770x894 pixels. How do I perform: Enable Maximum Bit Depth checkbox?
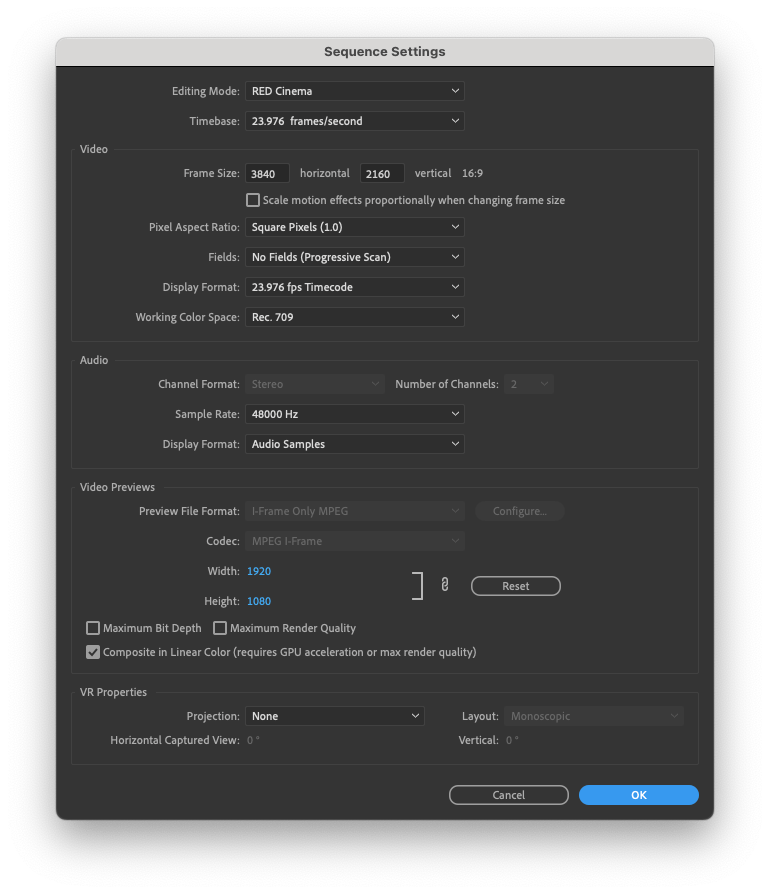click(92, 628)
